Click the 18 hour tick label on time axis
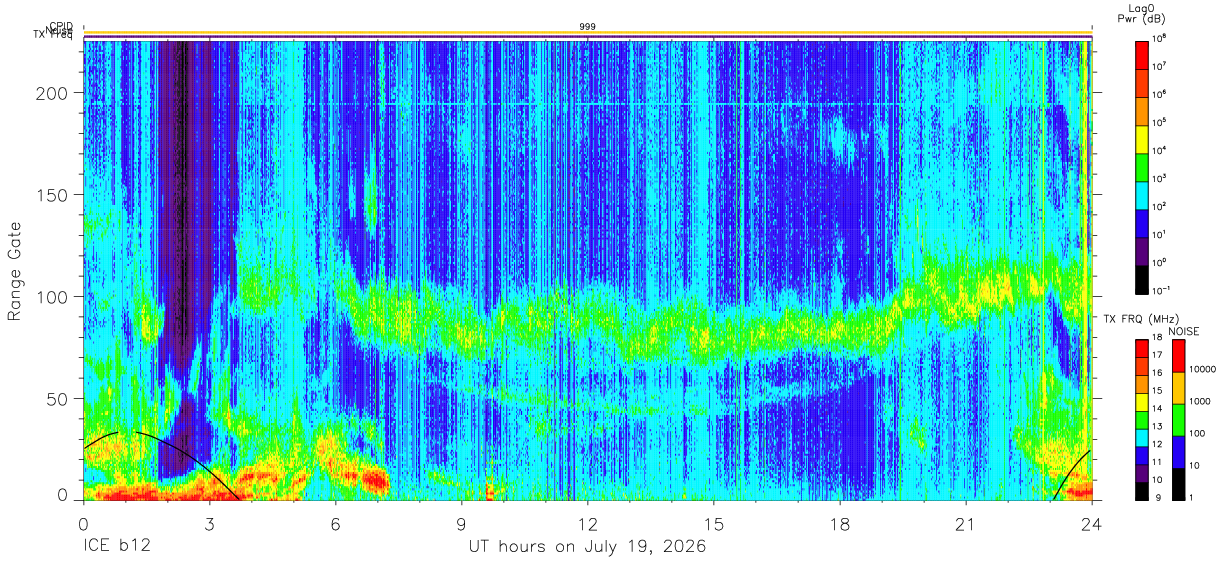Viewport: 1228px width, 567px height. 840,523
